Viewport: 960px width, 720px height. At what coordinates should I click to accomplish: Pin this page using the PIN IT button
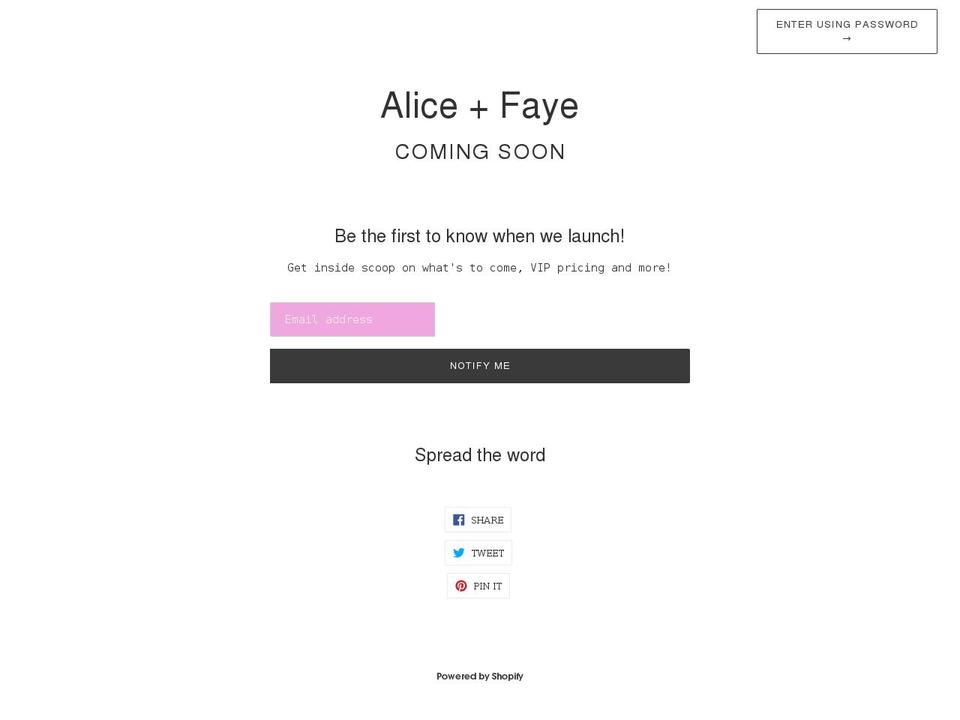click(479, 585)
